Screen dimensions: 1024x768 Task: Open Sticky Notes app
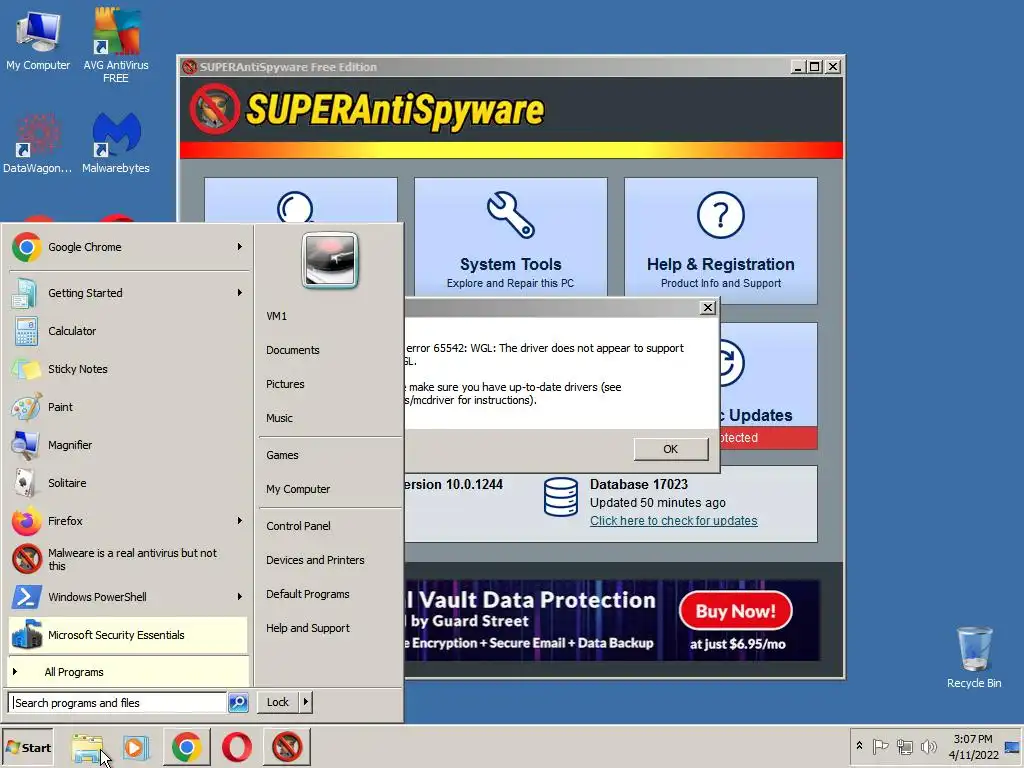point(129,369)
